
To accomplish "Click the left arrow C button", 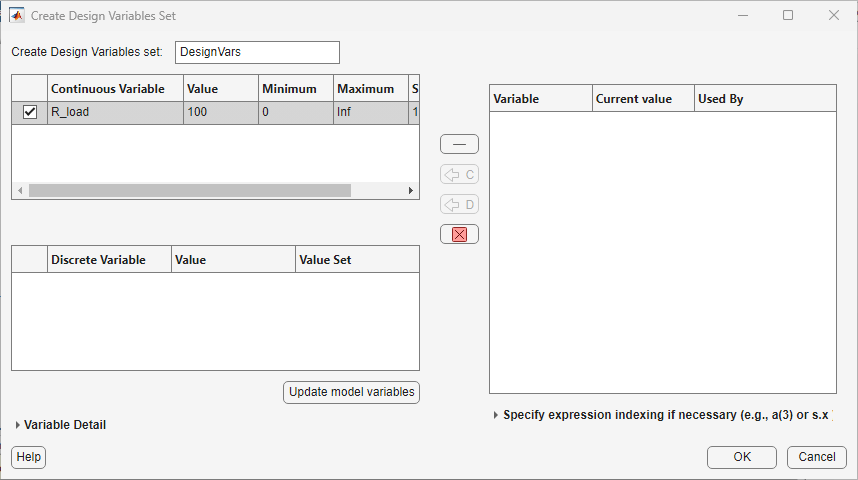I will click(459, 174).
